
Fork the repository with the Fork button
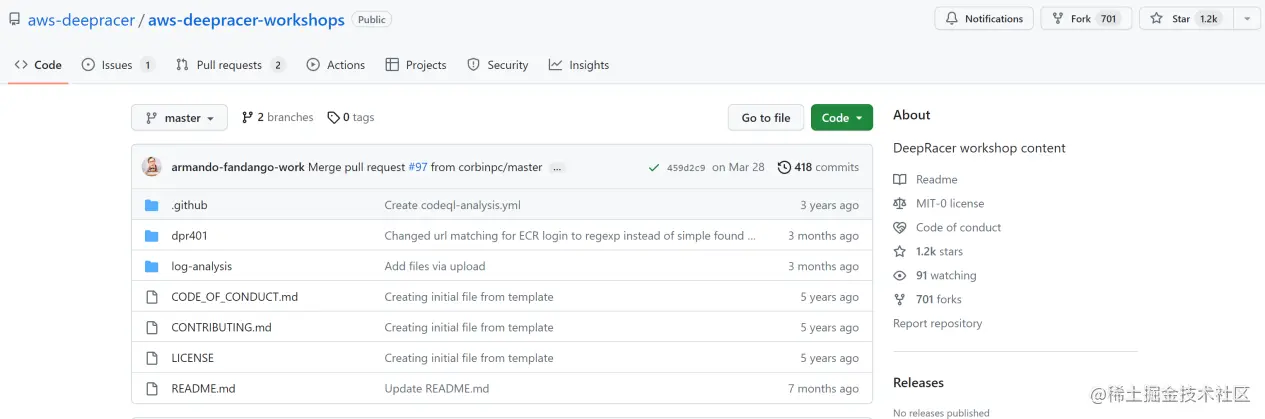(1086, 19)
